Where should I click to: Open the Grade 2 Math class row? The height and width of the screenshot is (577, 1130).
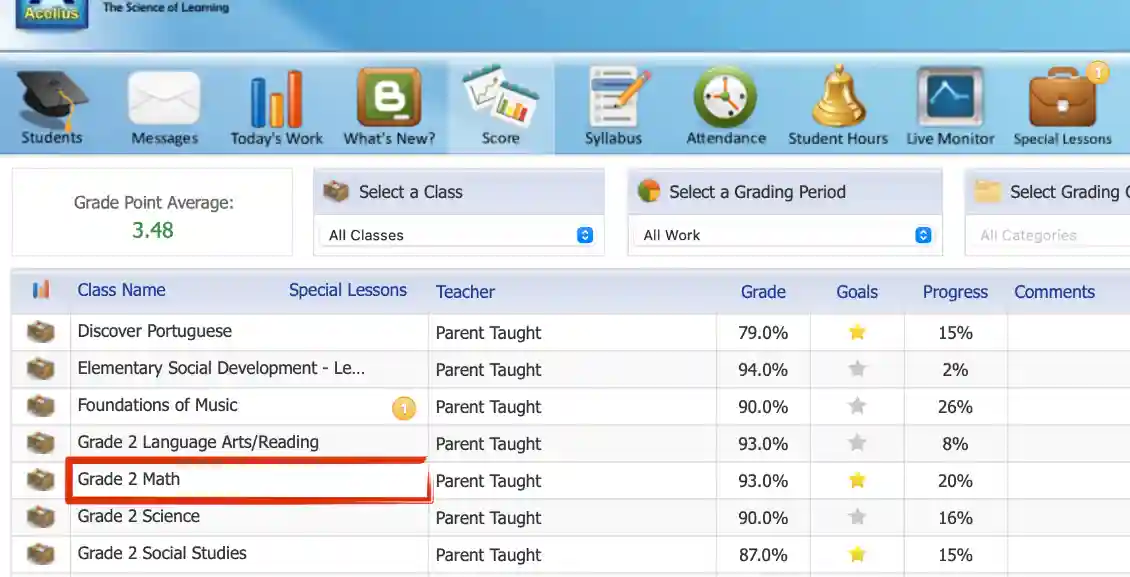coord(129,479)
